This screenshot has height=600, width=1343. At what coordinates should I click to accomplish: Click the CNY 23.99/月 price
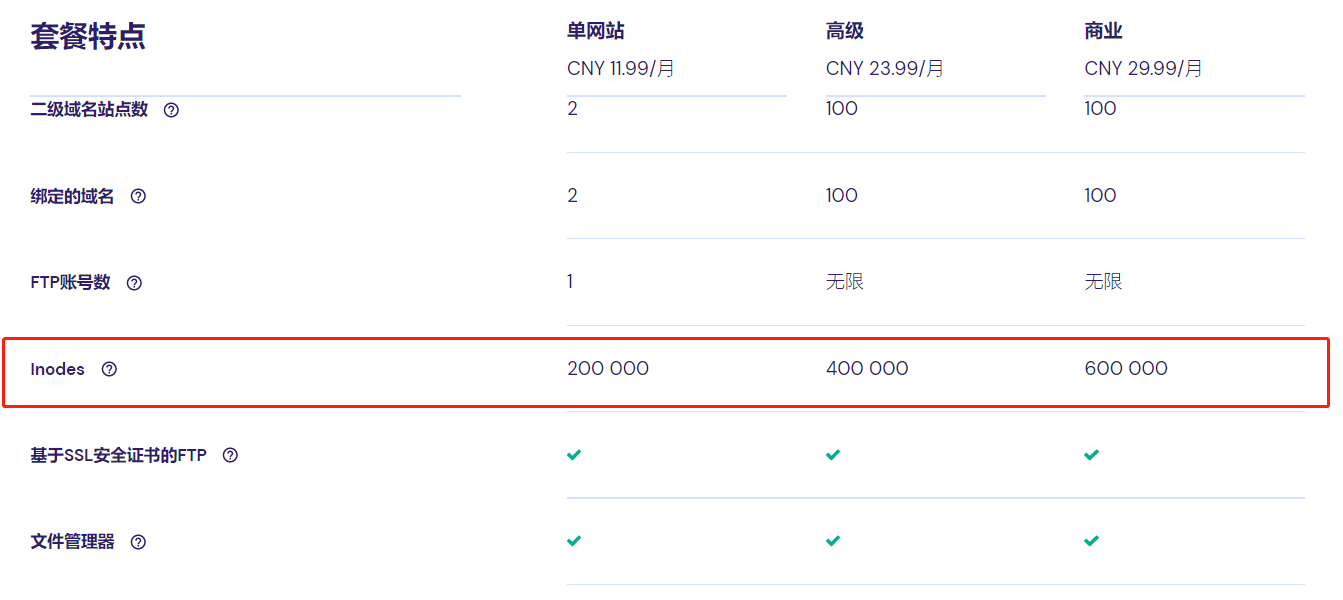click(884, 69)
